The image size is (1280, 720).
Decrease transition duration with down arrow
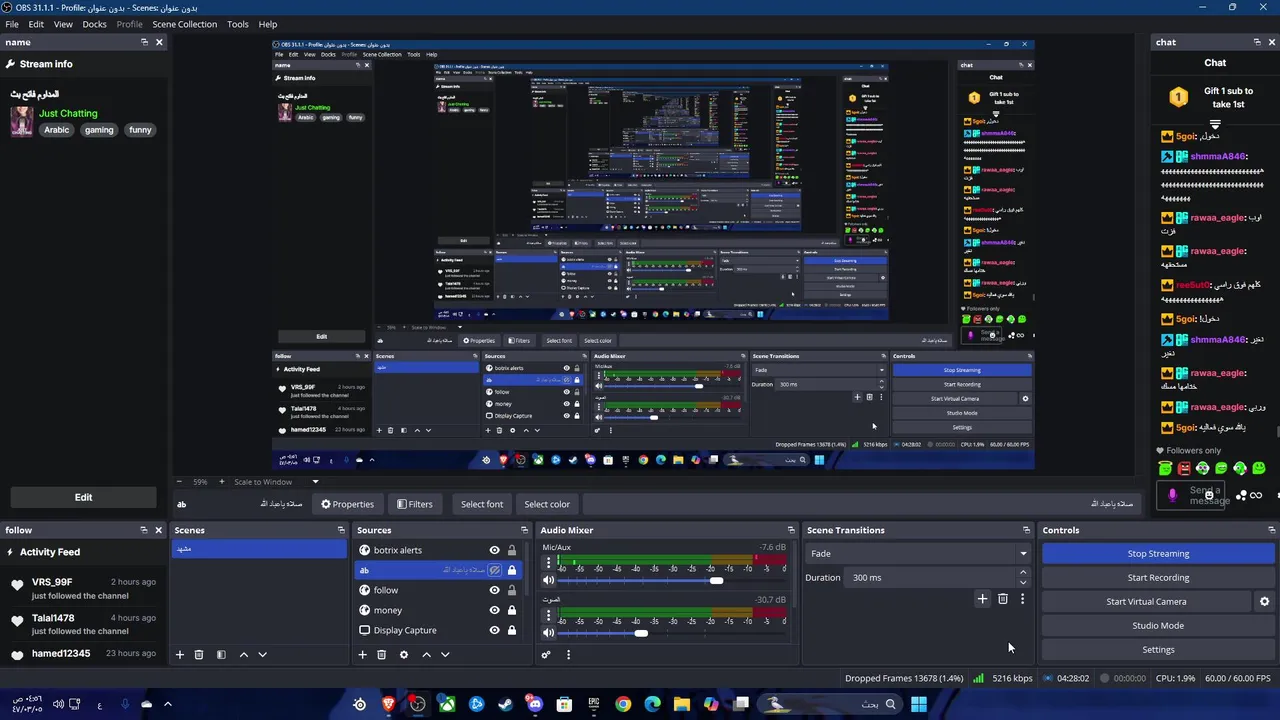click(x=1022, y=582)
